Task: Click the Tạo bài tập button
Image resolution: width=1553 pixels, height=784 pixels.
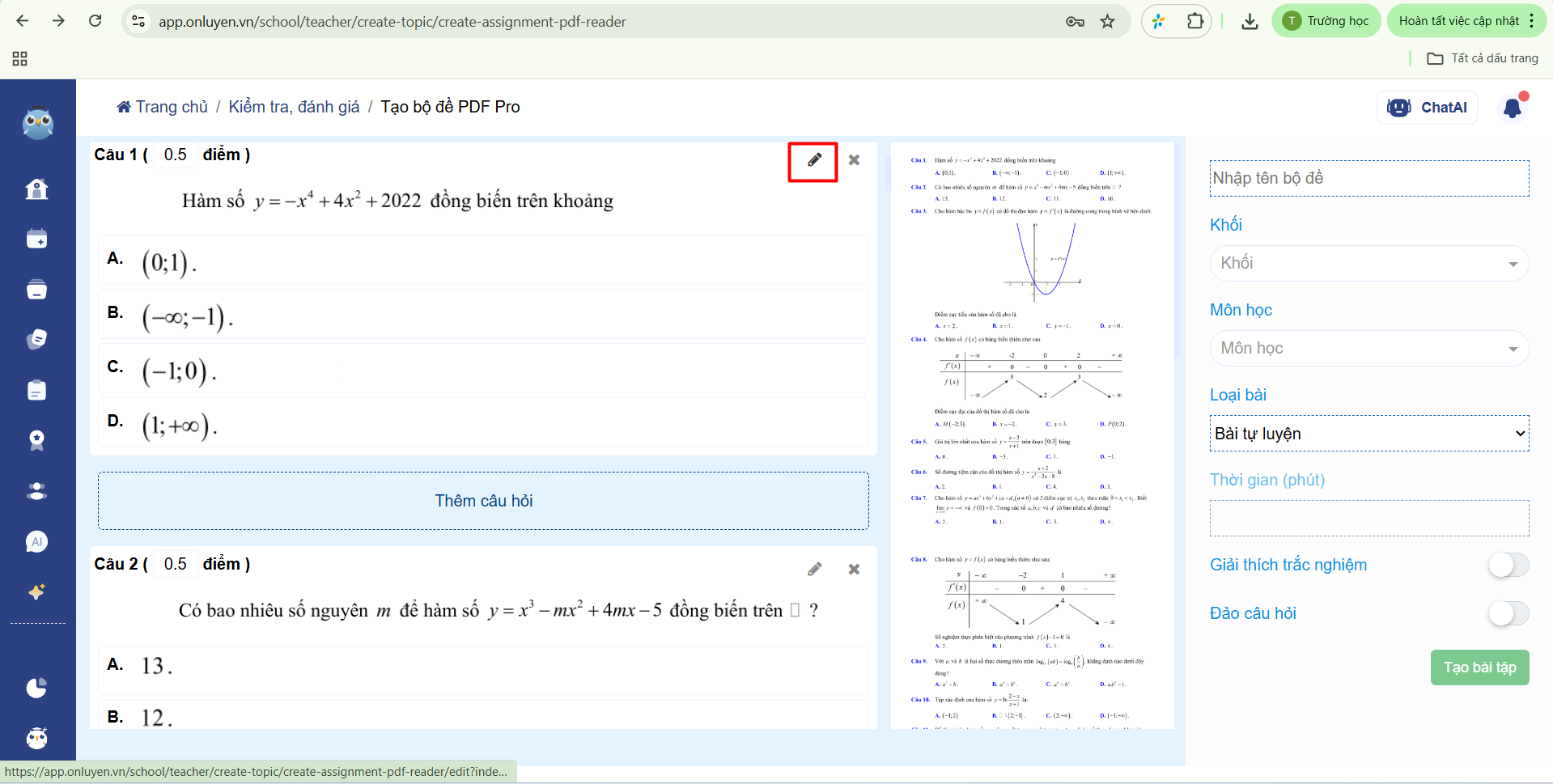Action: point(1479,667)
